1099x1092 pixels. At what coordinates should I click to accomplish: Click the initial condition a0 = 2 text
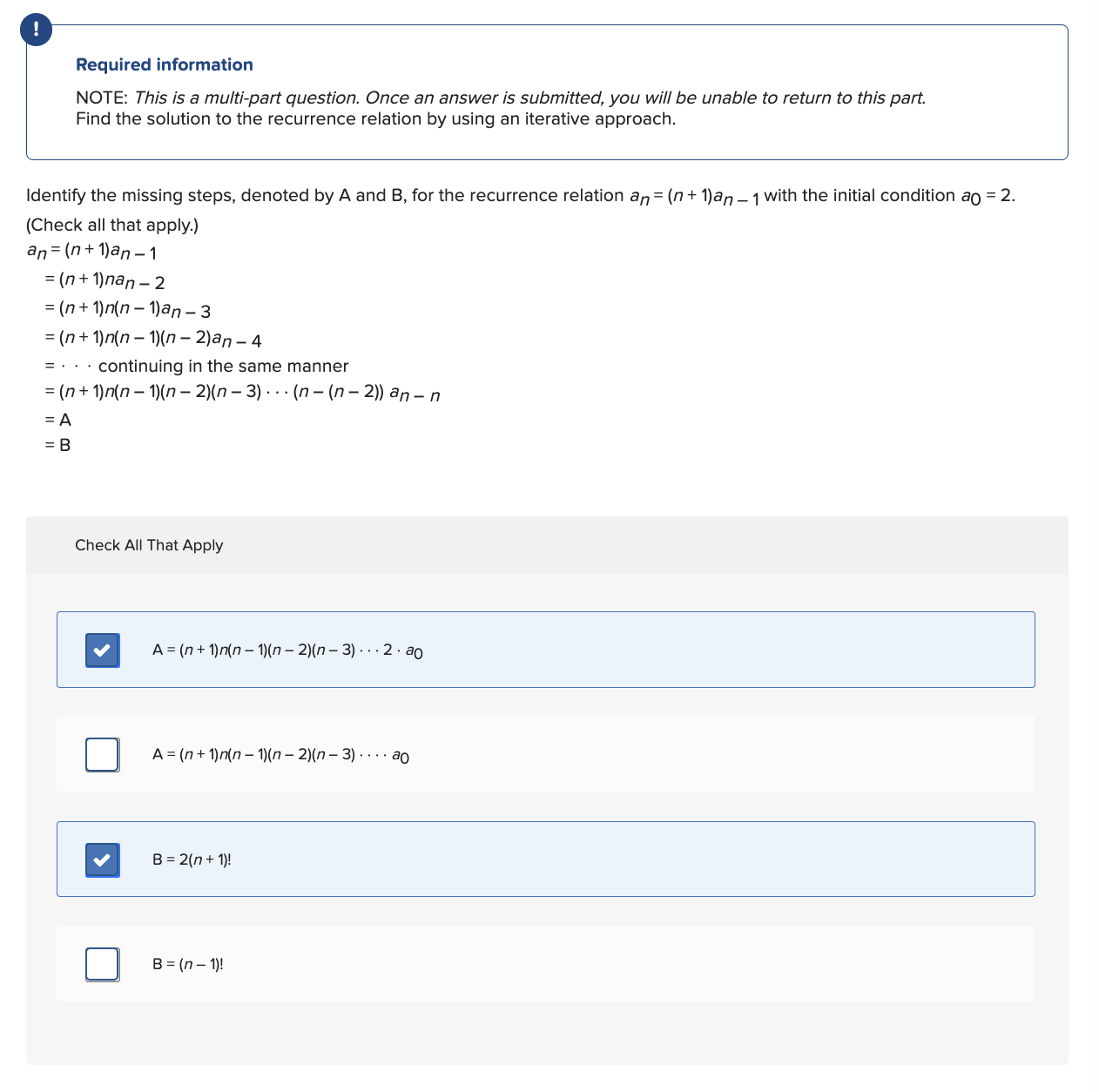[985, 195]
